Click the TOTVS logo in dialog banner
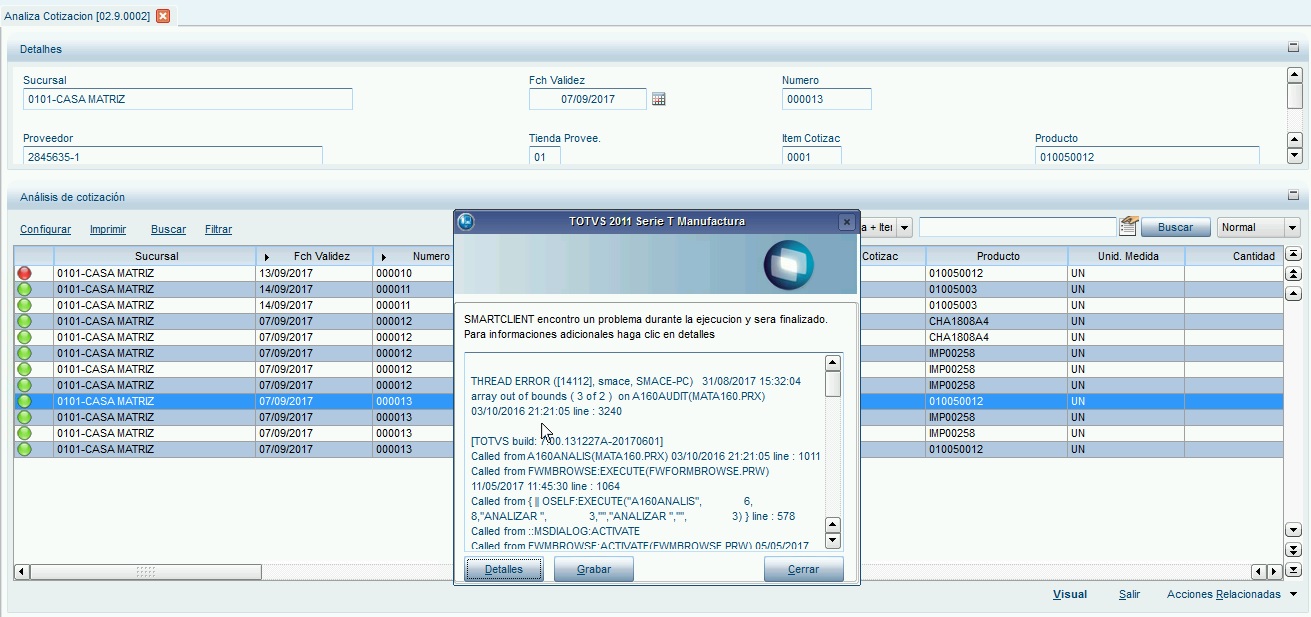 point(788,265)
